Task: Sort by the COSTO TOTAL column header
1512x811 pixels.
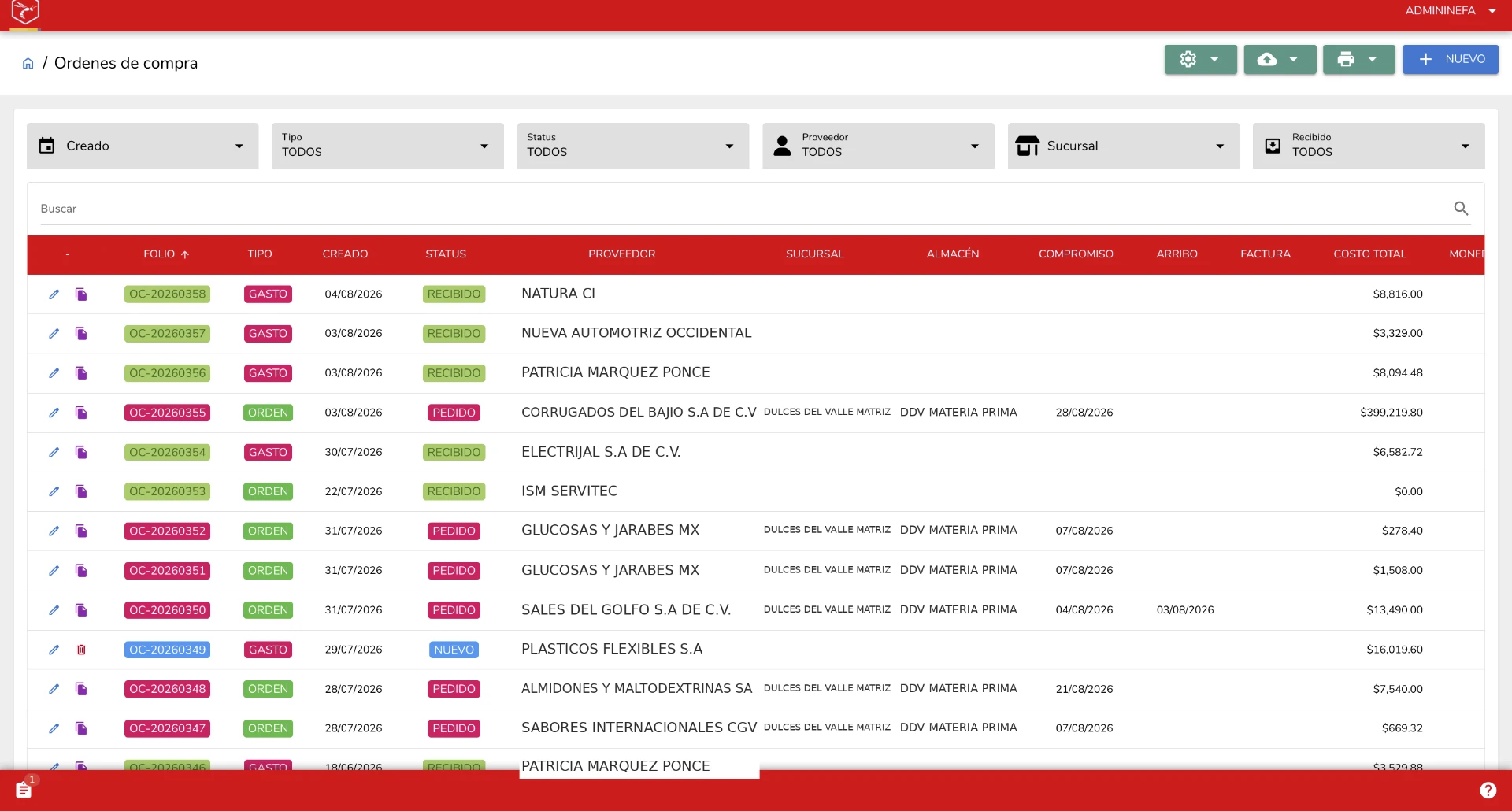Action: pyautogui.click(x=1369, y=254)
